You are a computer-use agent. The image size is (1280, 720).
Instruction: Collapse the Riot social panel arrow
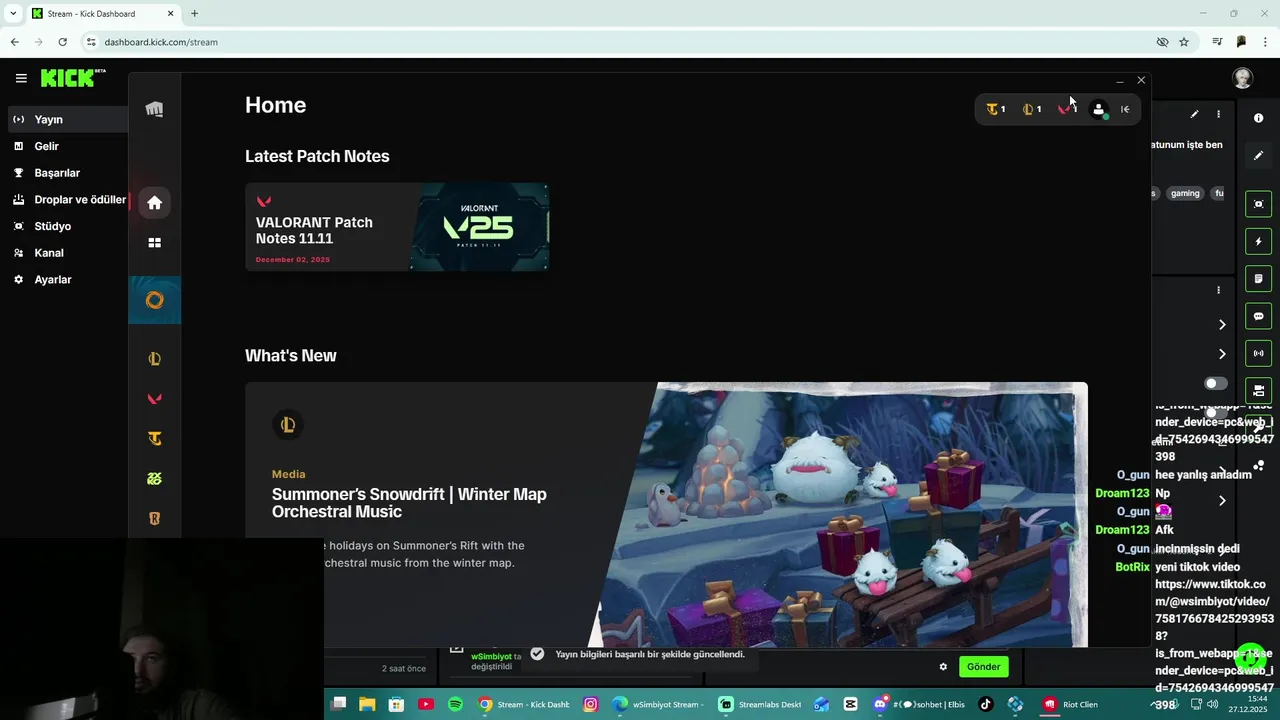point(1125,109)
